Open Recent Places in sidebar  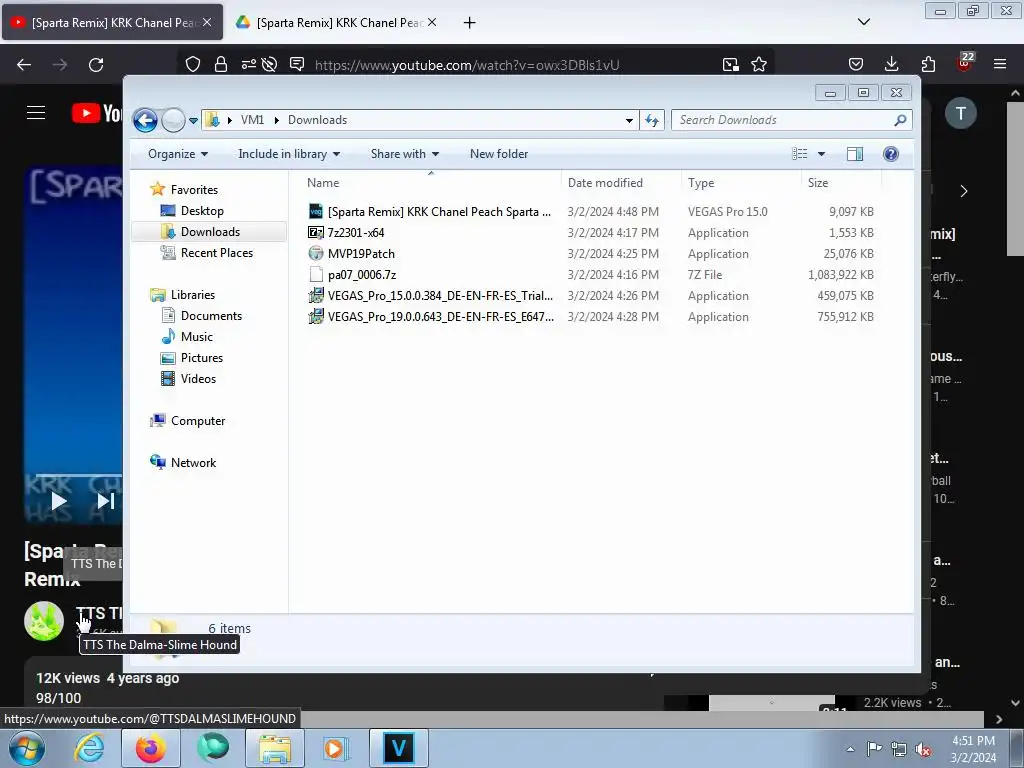coord(216,253)
